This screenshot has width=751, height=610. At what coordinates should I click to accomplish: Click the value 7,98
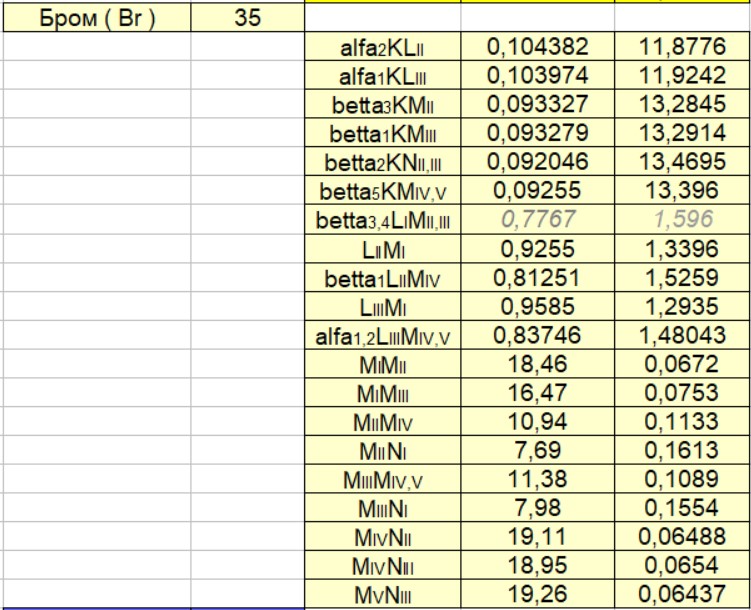pyautogui.click(x=537, y=508)
